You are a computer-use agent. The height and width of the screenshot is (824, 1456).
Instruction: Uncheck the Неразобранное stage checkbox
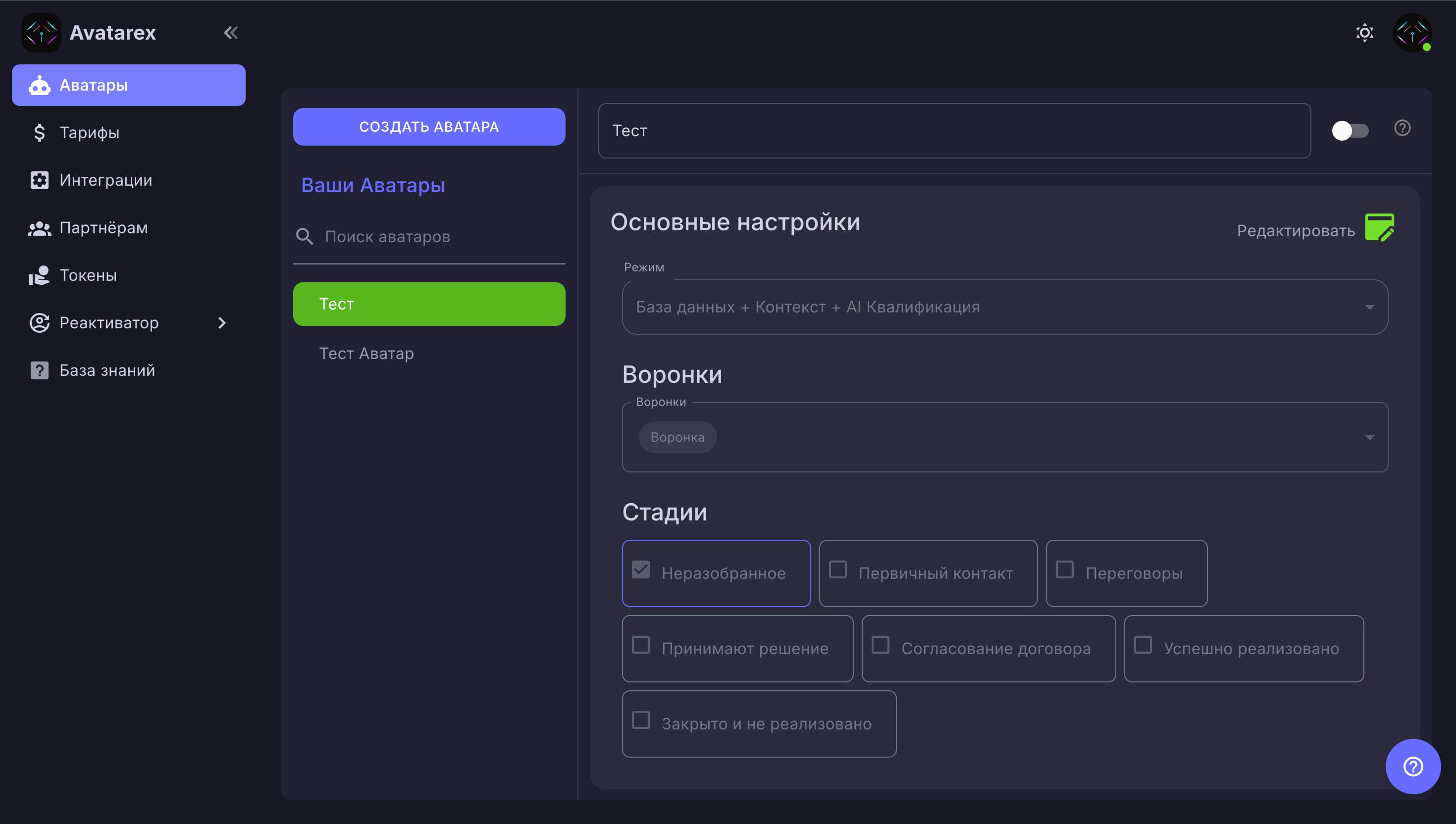point(641,570)
